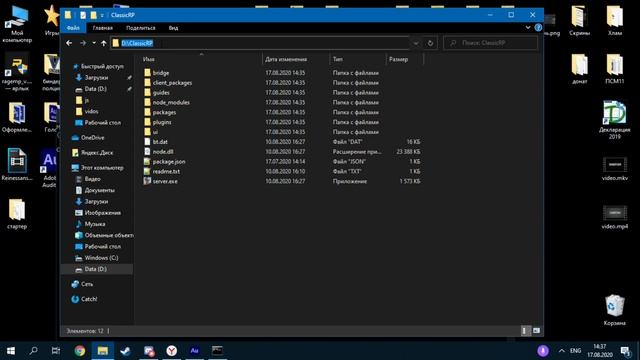Show hidden system tray icons

[562, 351]
